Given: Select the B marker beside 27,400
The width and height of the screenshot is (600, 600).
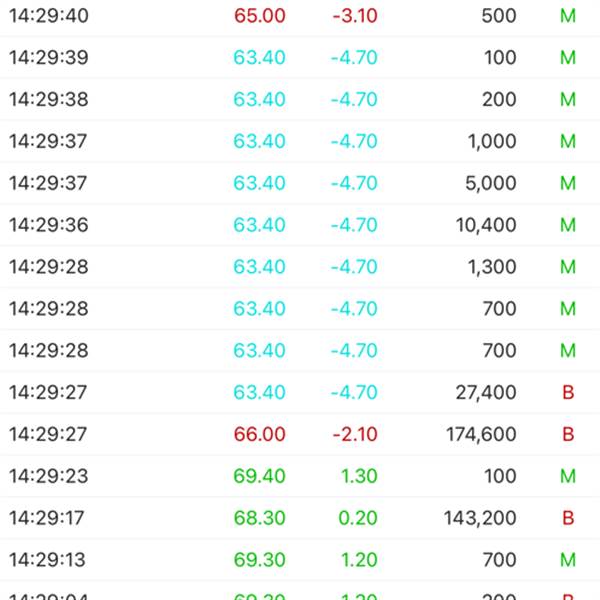Looking at the screenshot, I should [568, 393].
